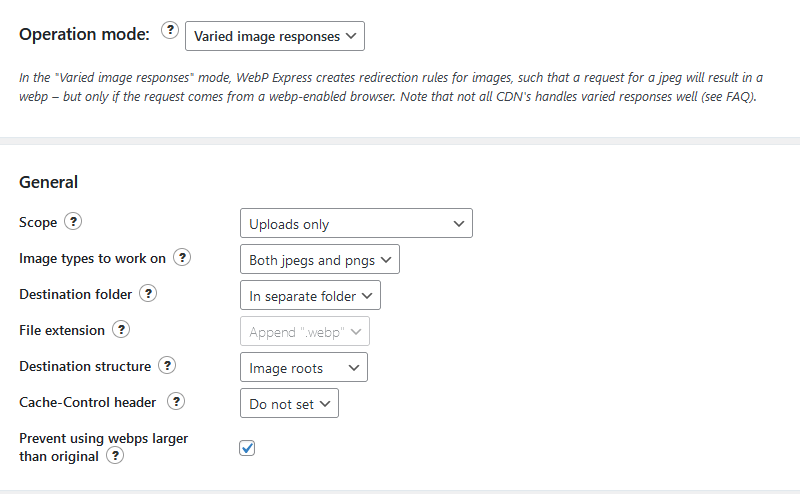View the File extension help icon

pyautogui.click(x=121, y=329)
